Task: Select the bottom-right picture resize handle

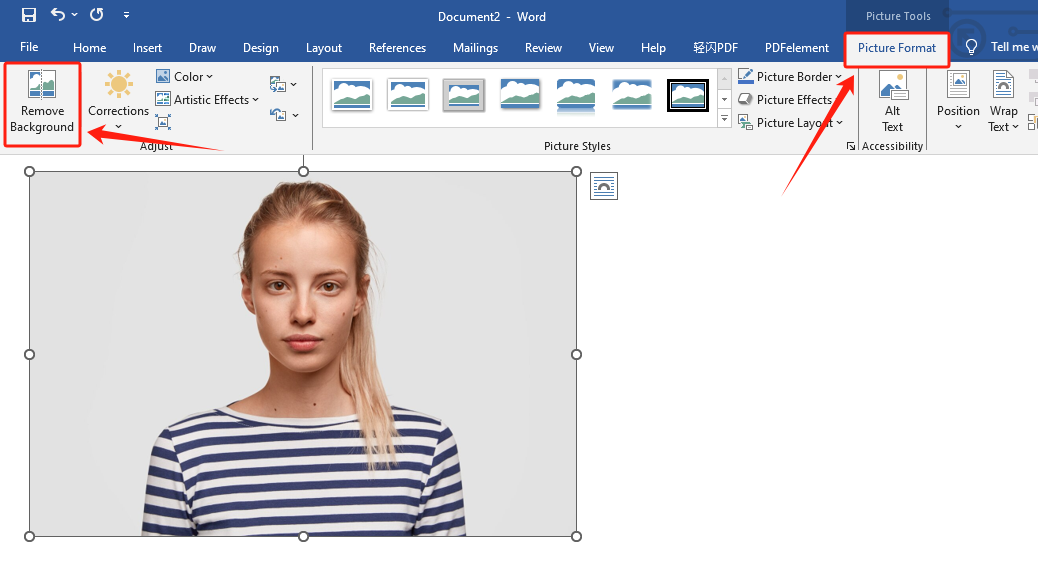Action: coord(577,536)
